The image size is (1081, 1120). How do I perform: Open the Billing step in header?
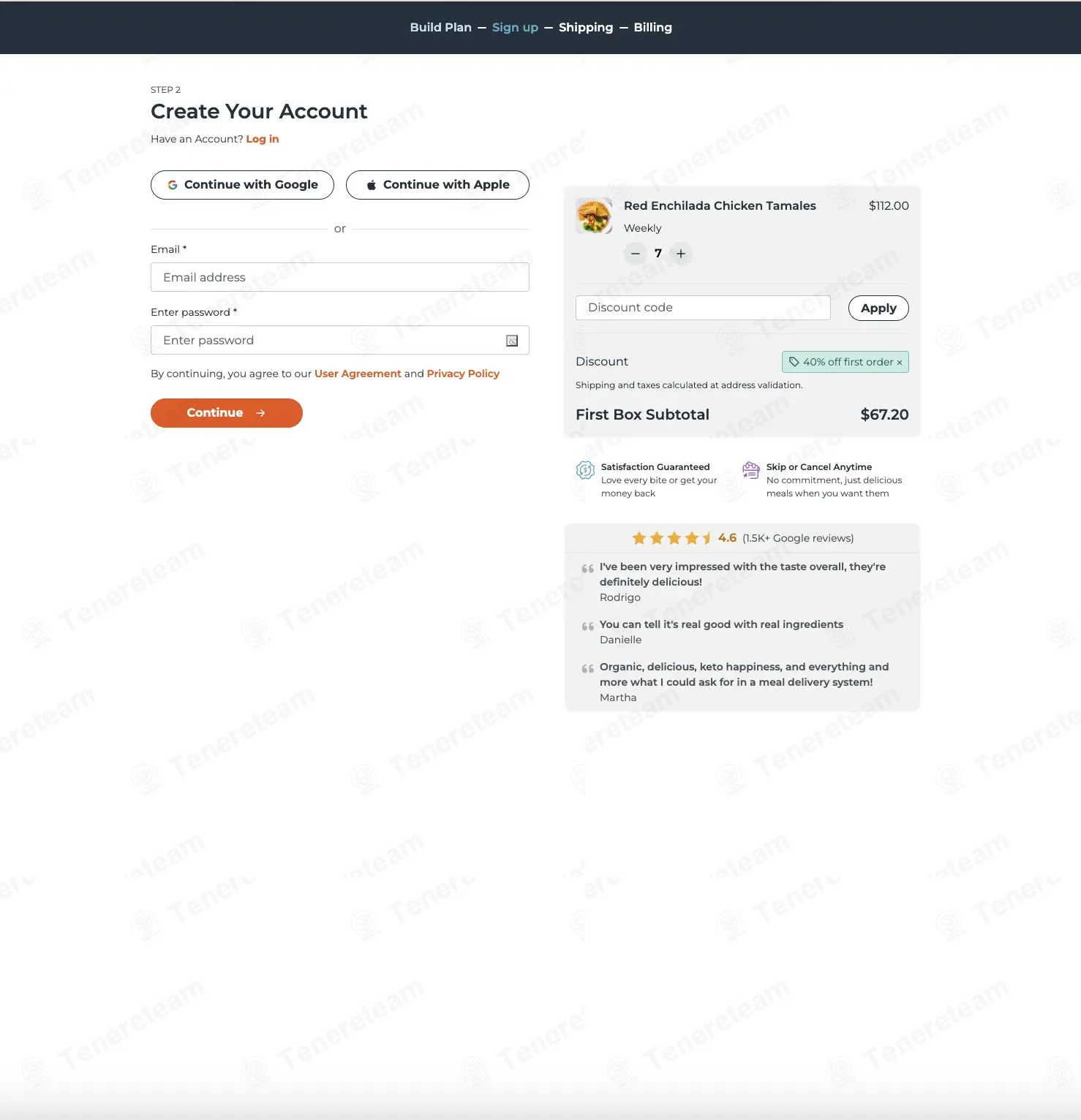(x=652, y=27)
